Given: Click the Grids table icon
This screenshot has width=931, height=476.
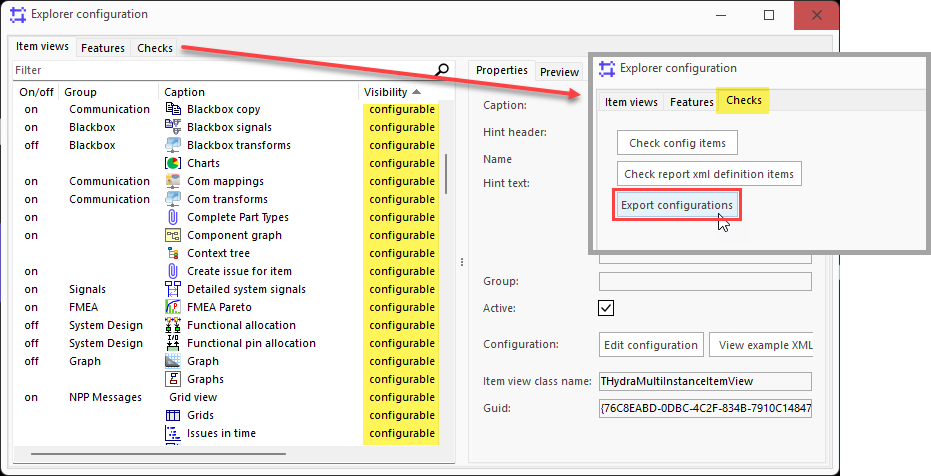Looking at the screenshot, I should point(173,415).
